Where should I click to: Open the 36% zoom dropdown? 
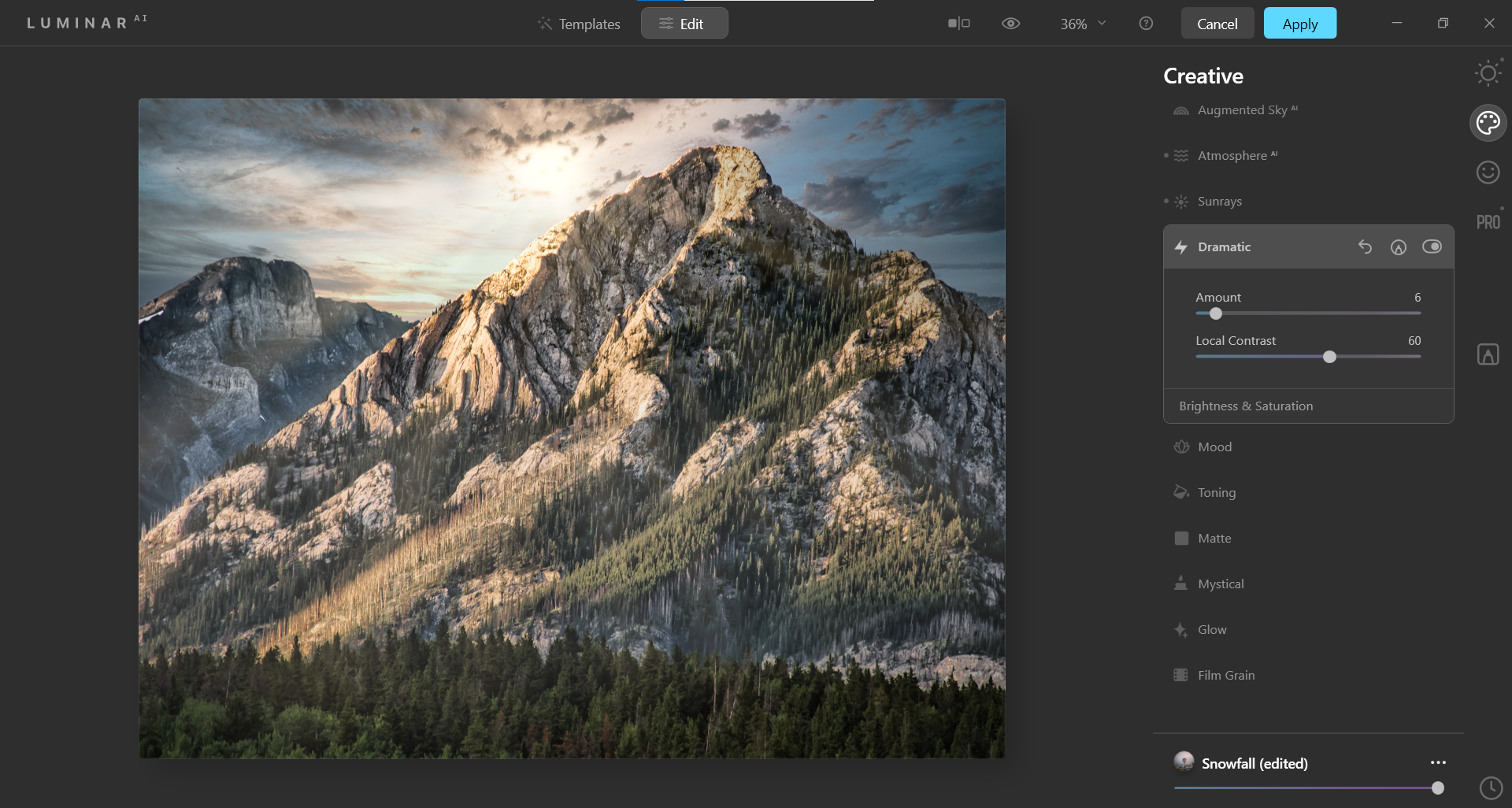click(1083, 24)
